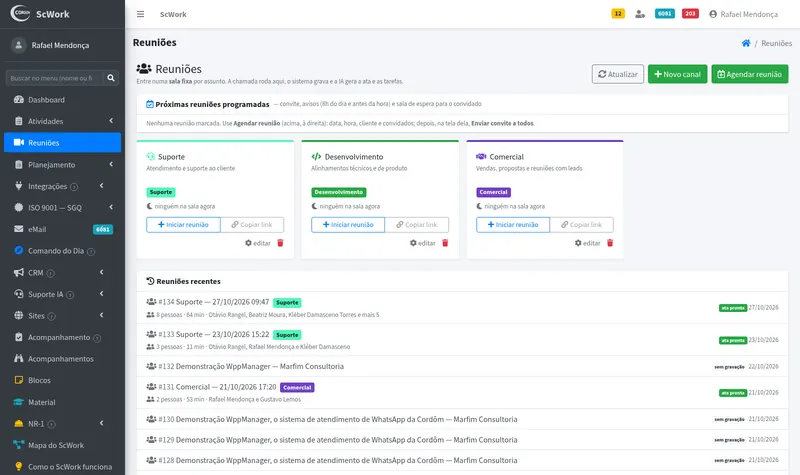Start meeting in the Desenvolvimento room
The width and height of the screenshot is (800, 475).
click(348, 224)
